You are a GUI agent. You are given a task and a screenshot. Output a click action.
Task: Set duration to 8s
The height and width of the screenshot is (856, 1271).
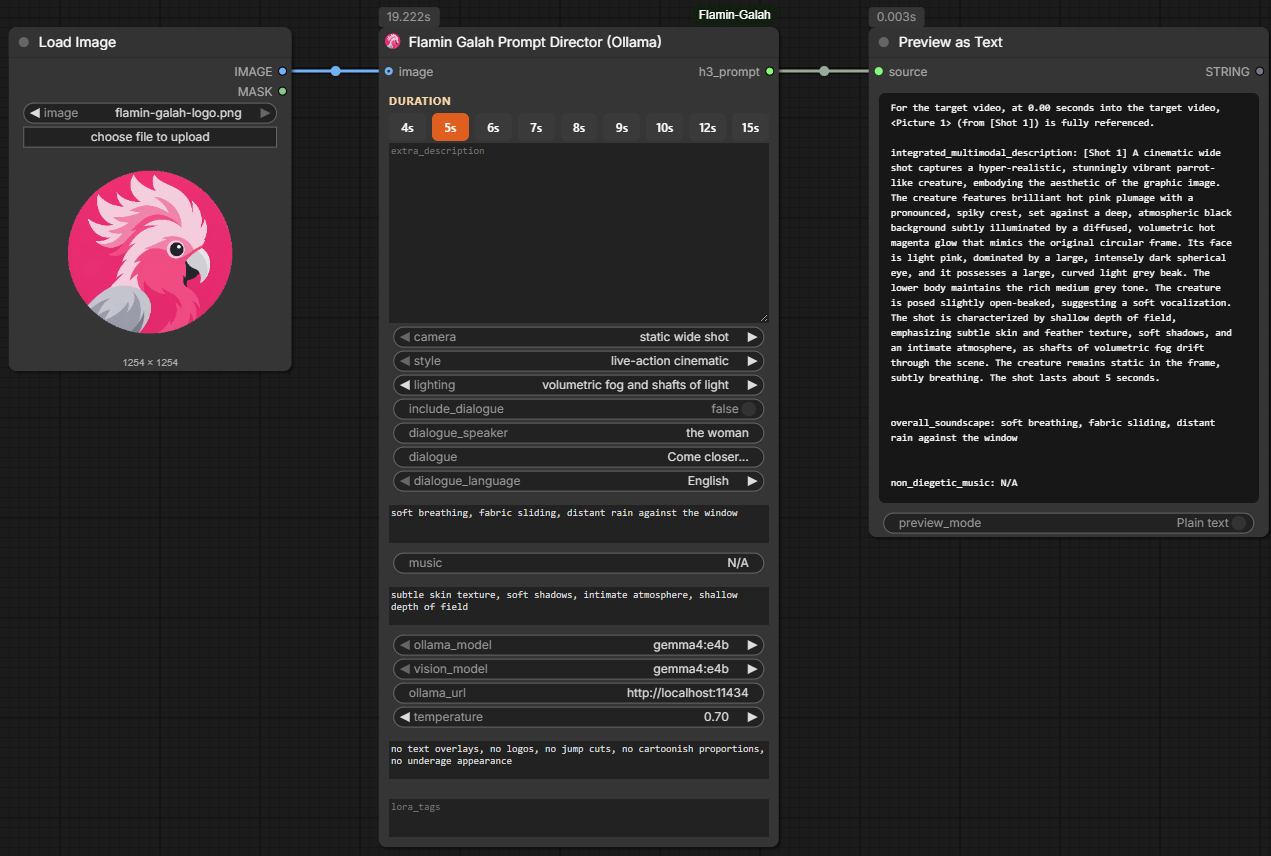point(579,127)
